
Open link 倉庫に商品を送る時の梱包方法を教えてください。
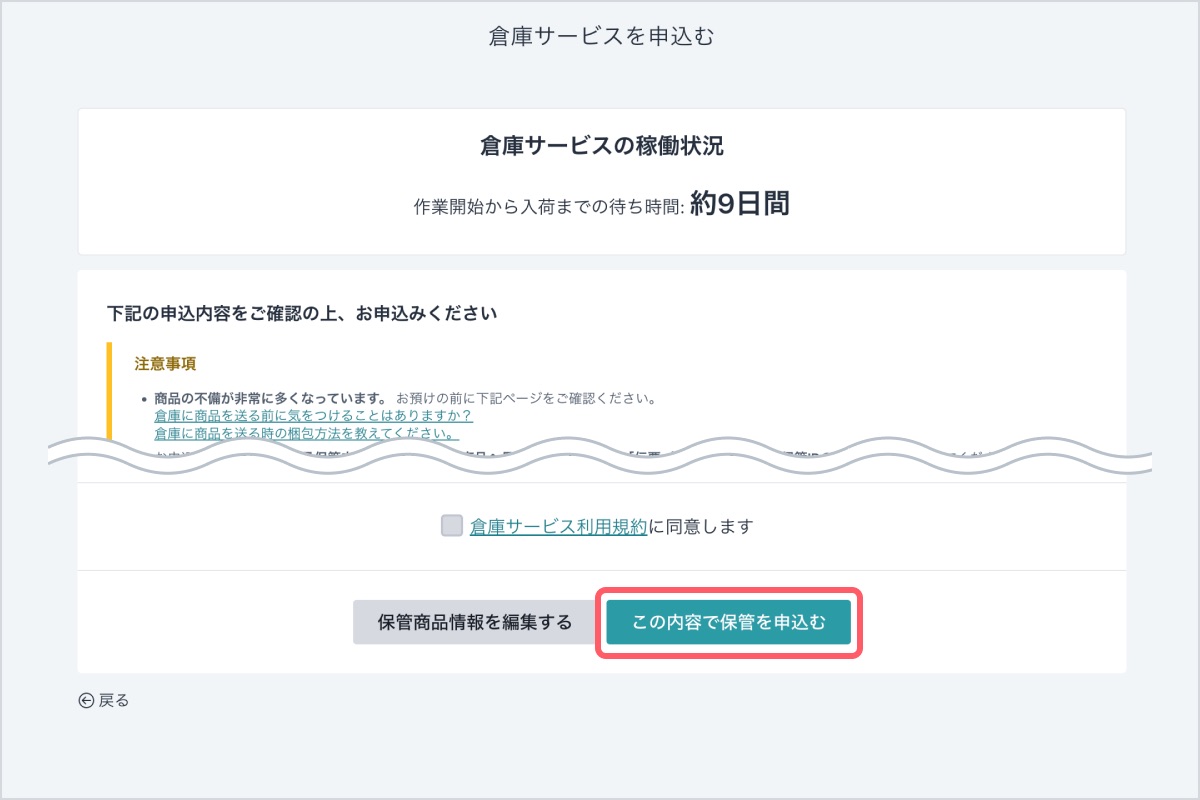click(x=307, y=433)
